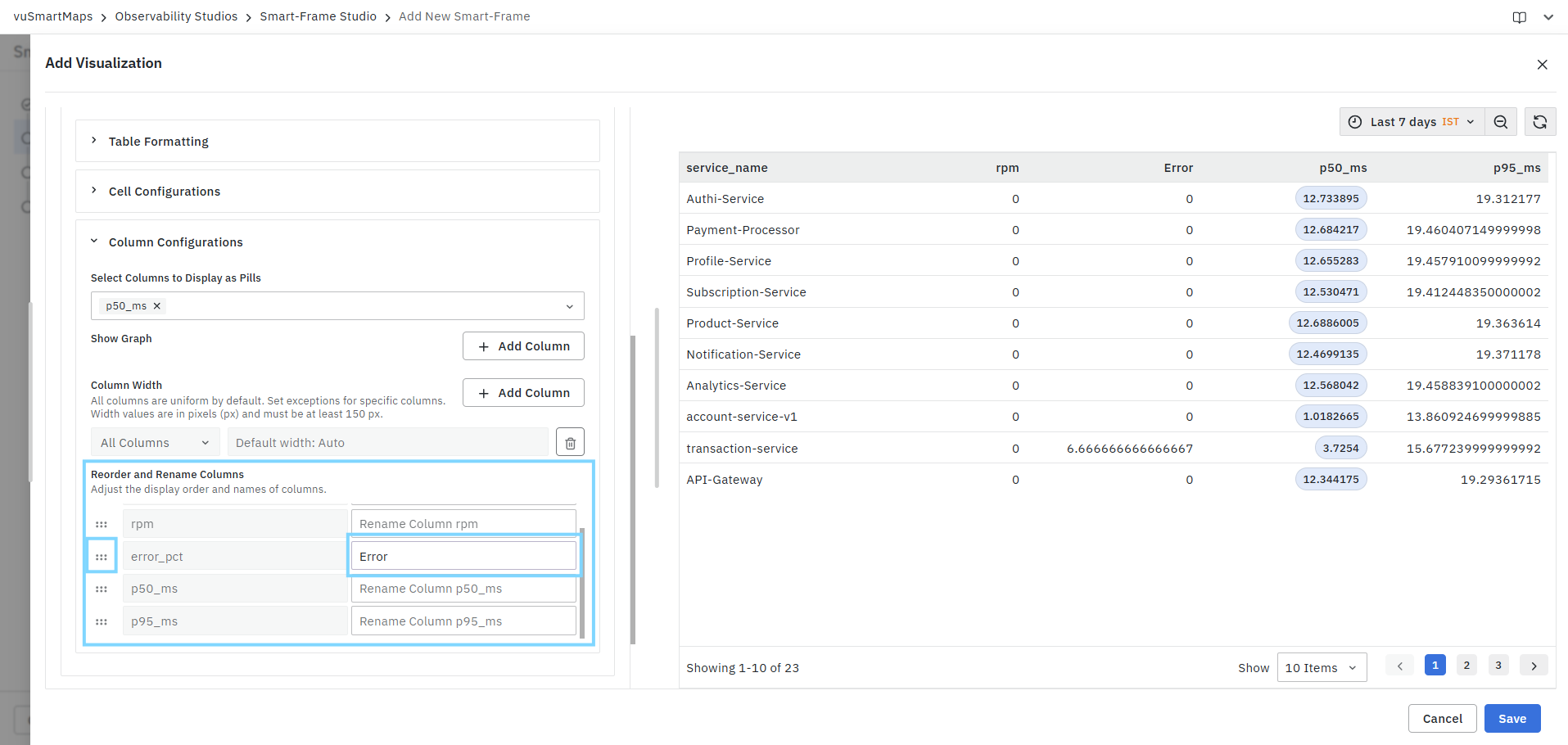Click the Add New Smart-Frame breadcrumb
1568x745 pixels.
(464, 16)
